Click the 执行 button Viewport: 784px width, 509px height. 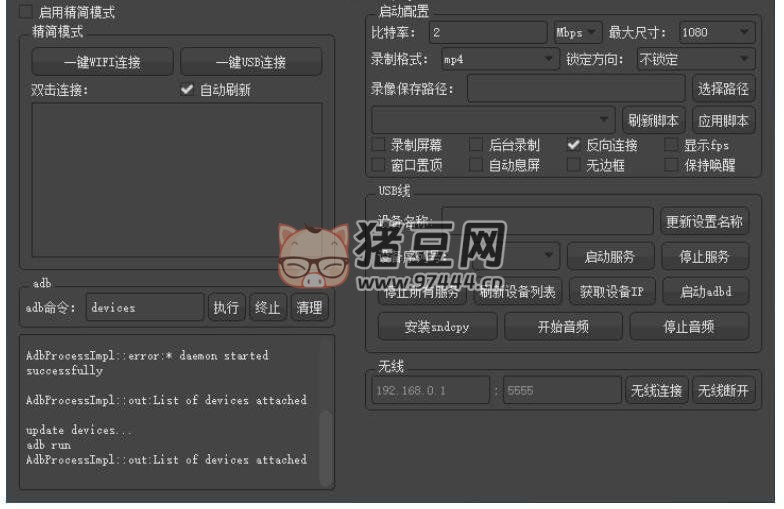pyautogui.click(x=226, y=308)
